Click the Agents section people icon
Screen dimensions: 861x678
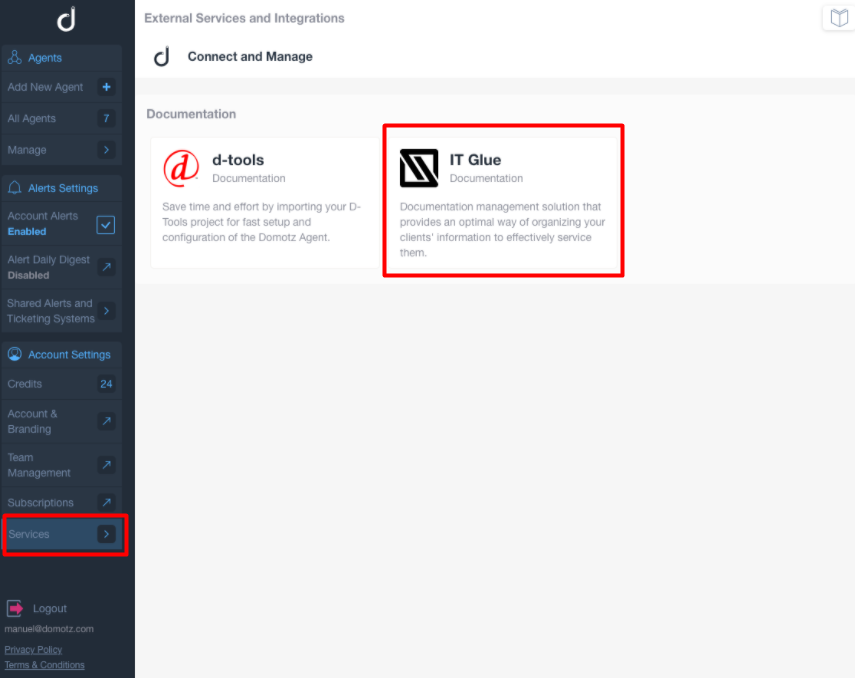(x=14, y=56)
